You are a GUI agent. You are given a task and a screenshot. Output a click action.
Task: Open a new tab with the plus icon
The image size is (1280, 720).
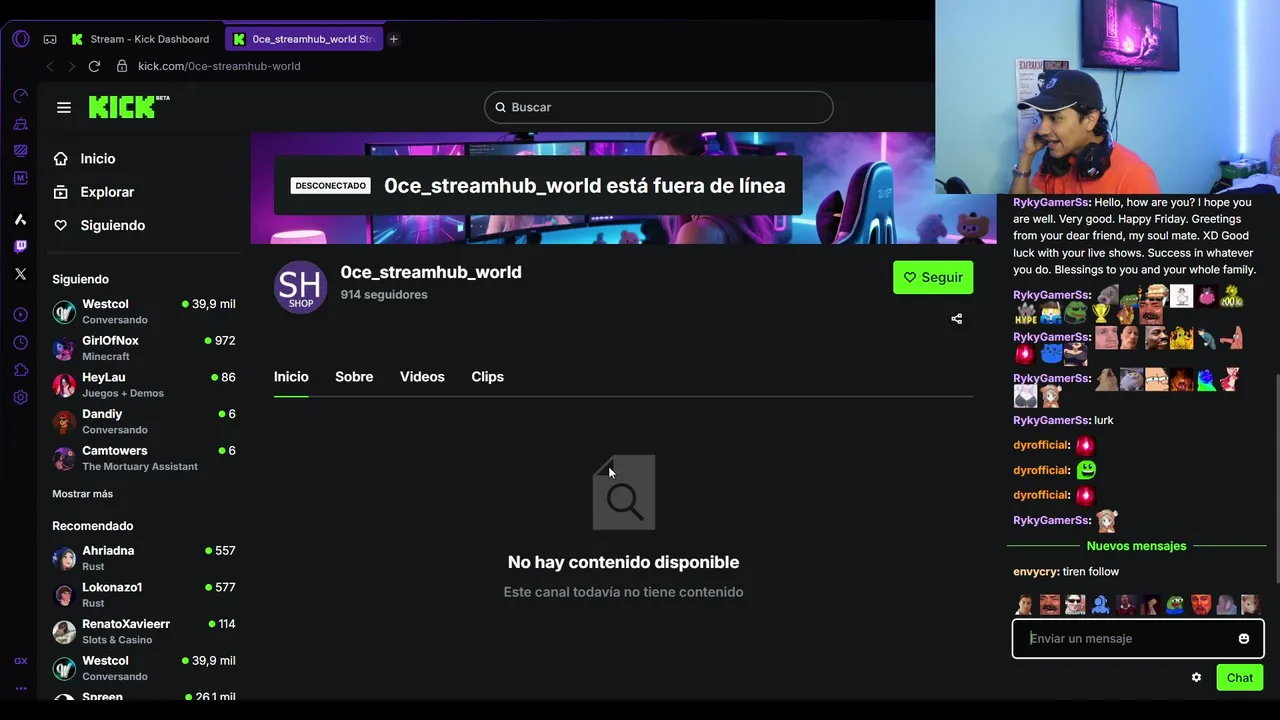pyautogui.click(x=394, y=39)
